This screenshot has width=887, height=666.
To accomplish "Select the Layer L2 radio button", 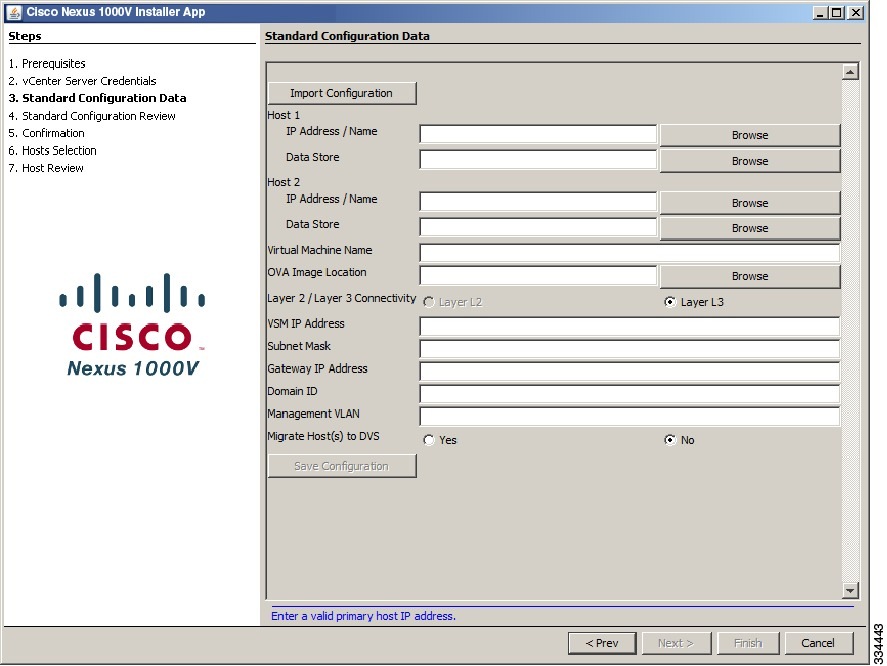I will 429,301.
